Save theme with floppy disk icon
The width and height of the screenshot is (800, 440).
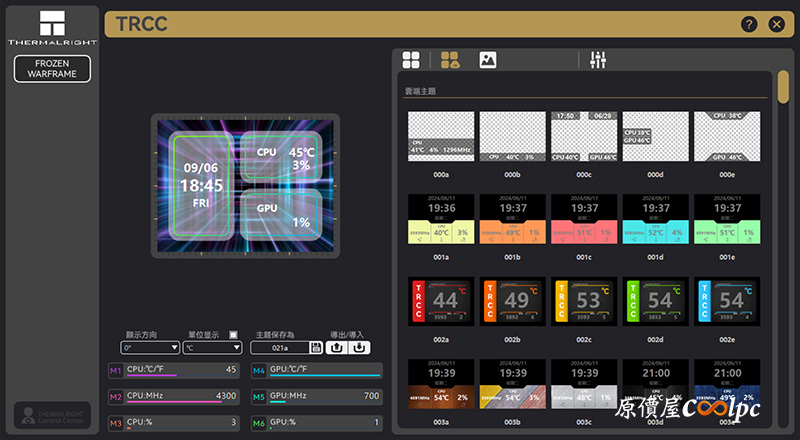316,348
